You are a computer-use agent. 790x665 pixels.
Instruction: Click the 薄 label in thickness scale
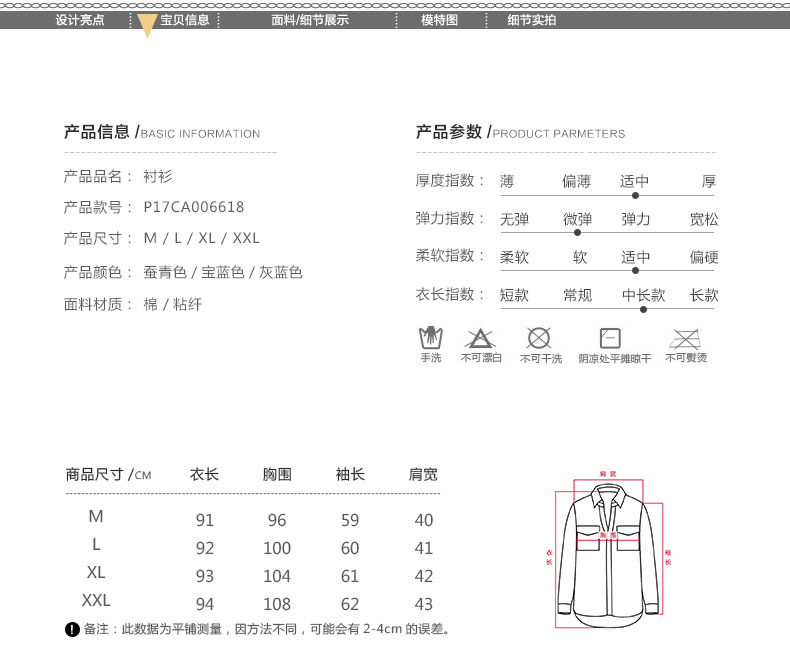[x=507, y=181]
